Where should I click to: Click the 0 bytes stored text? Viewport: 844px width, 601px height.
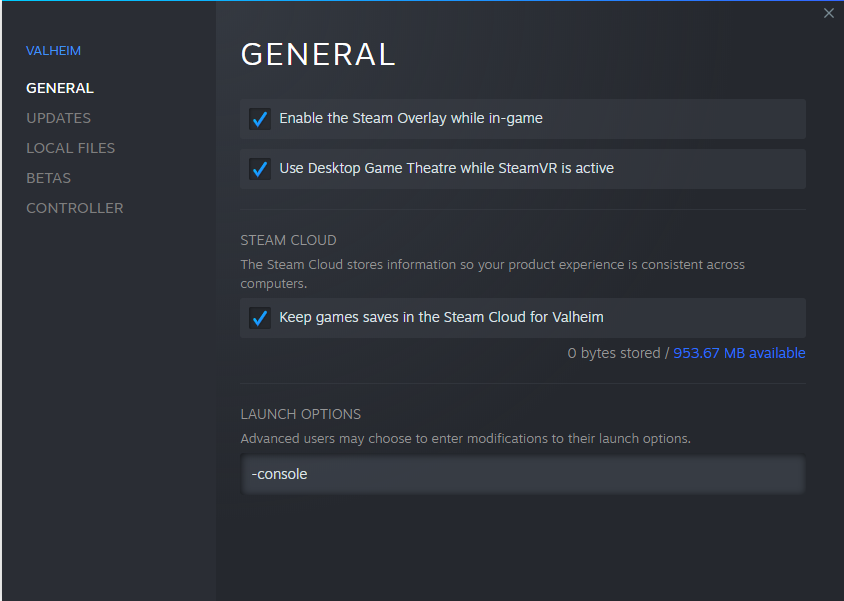pos(612,352)
